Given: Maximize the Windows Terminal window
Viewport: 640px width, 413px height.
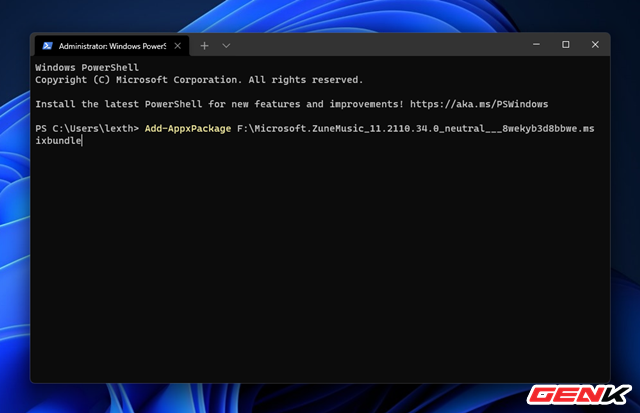Looking at the screenshot, I should [x=566, y=44].
